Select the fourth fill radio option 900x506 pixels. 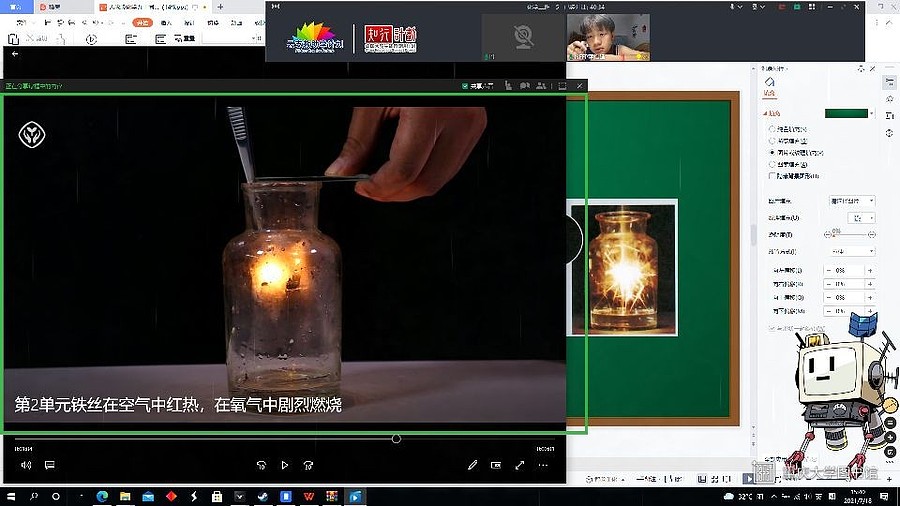772,165
